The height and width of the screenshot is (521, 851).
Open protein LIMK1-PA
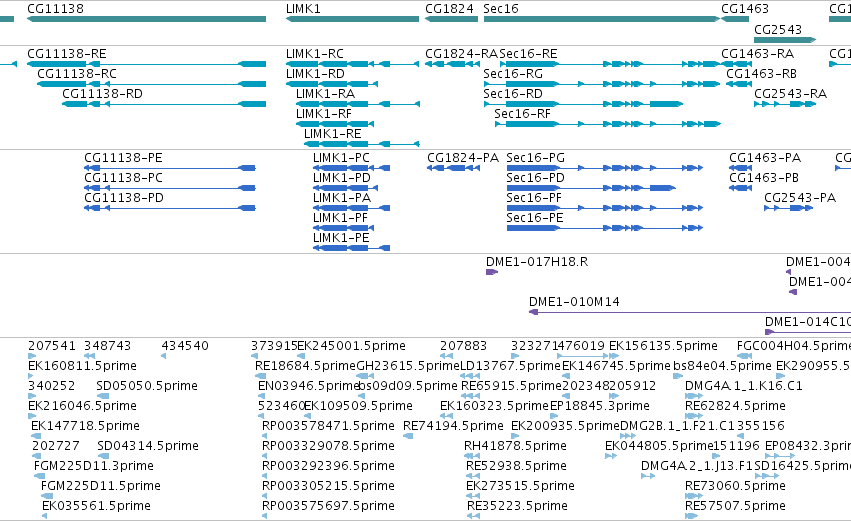(x=342, y=198)
